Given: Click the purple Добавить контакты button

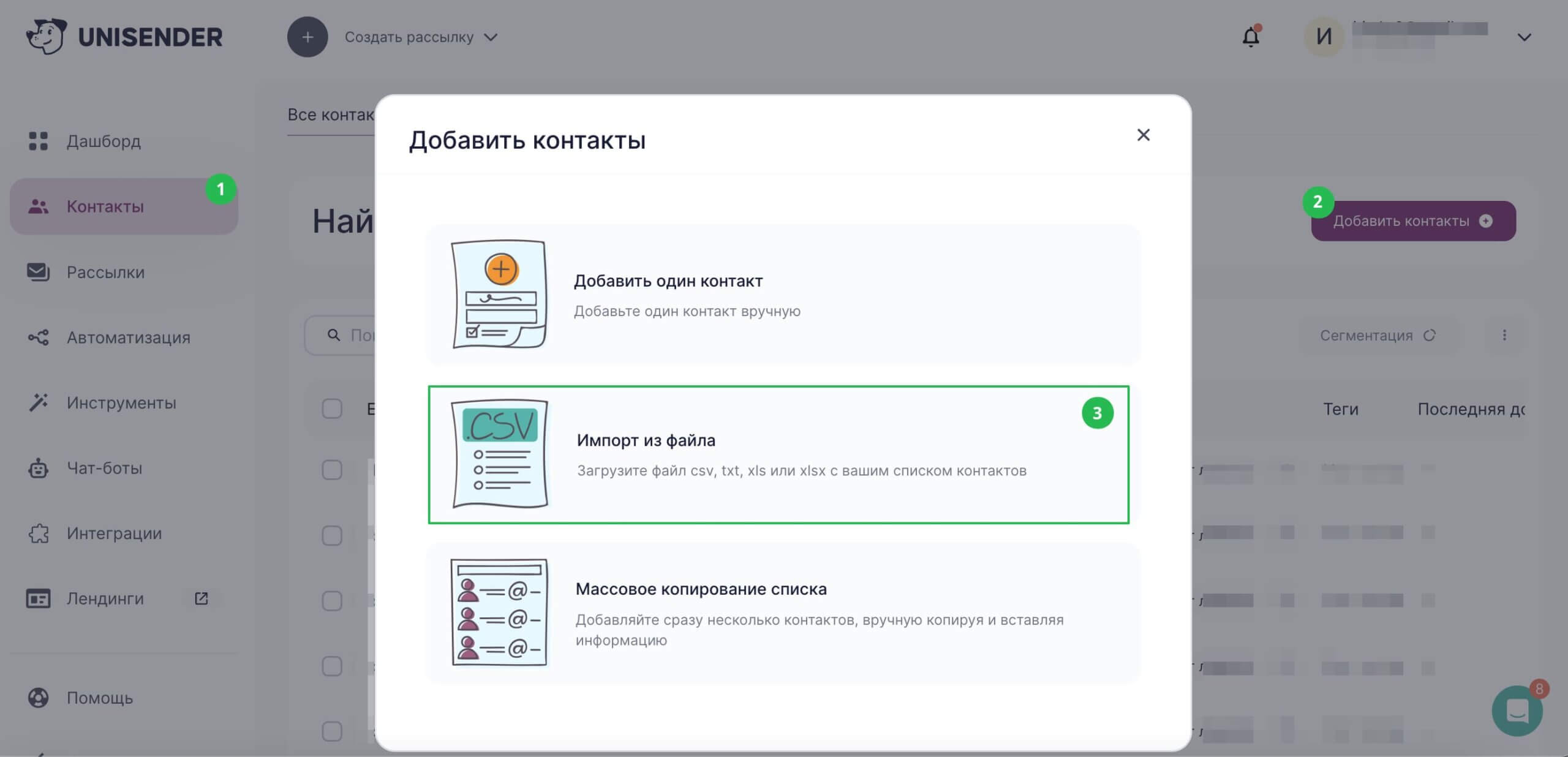Looking at the screenshot, I should (x=1413, y=221).
